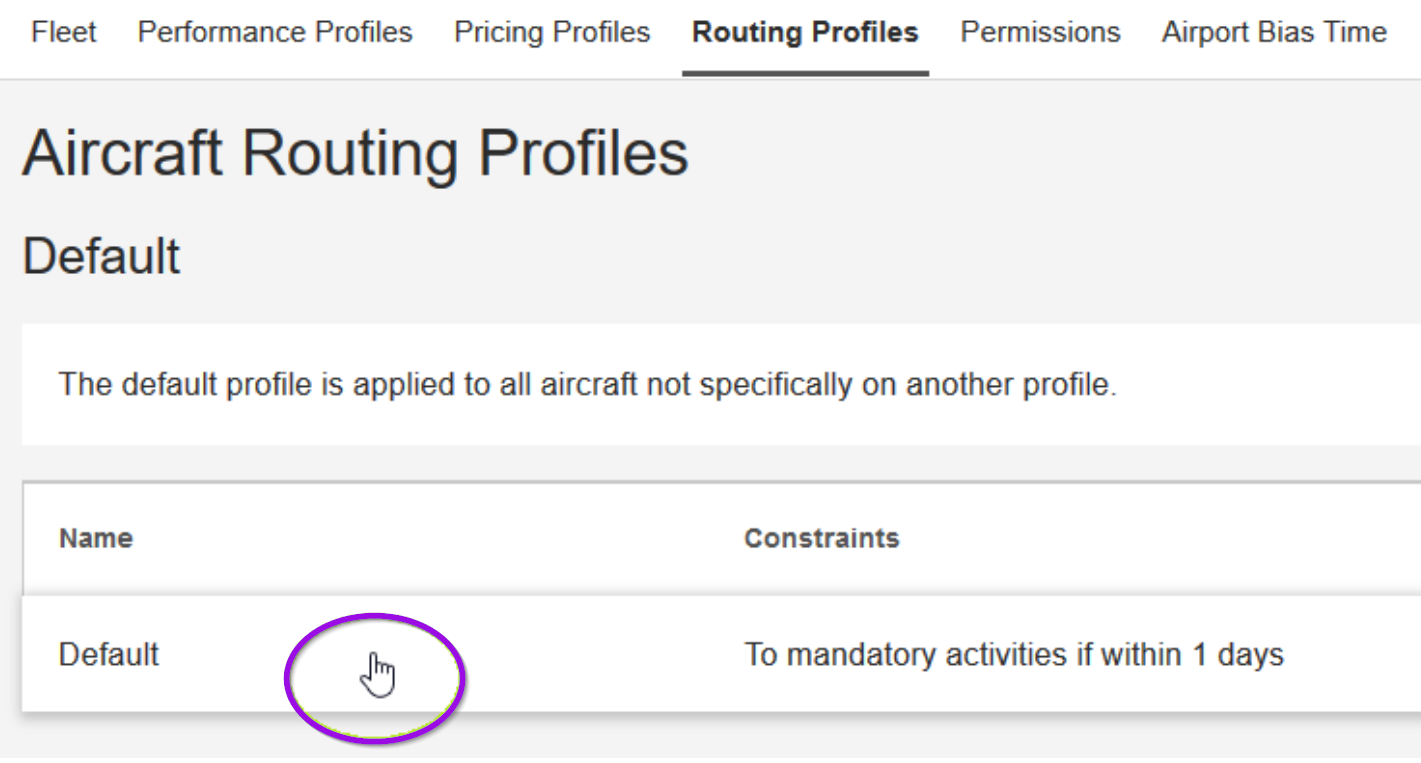The image size is (1421, 763).
Task: Select the Default profile table row
Action: [x=600, y=656]
